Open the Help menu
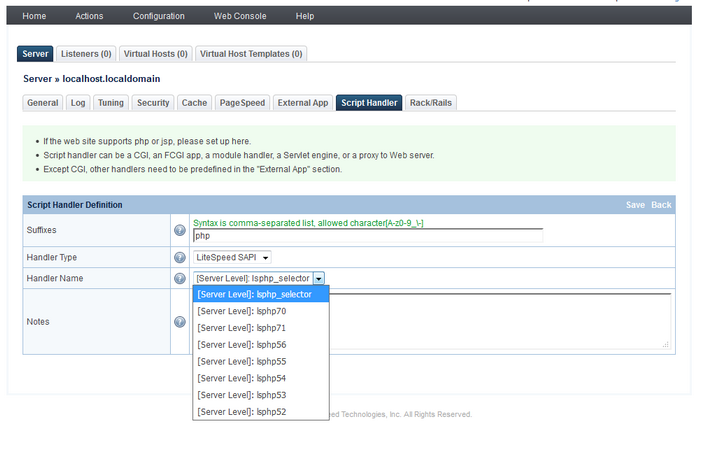Viewport: 713px width, 450px height. (x=305, y=16)
